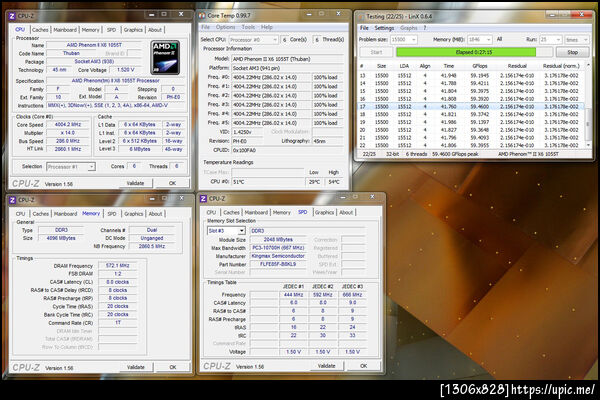The width and height of the screenshot is (600, 400).
Task: Click the Residual (norm.) column header in LinX
Action: 561,66
